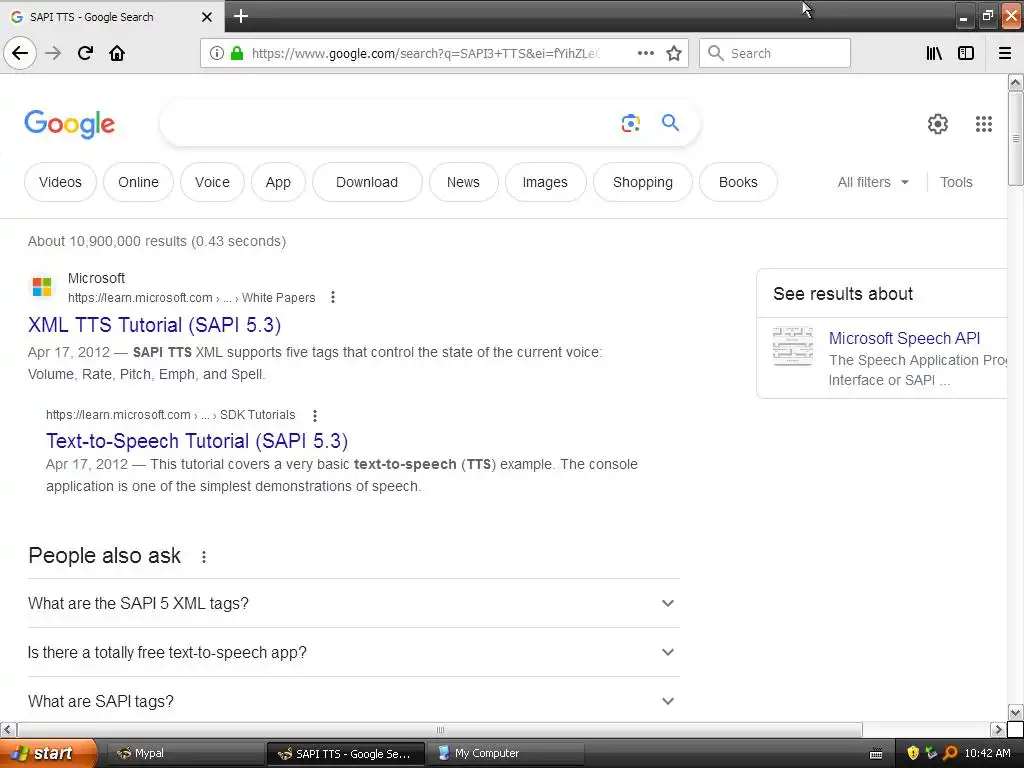Open page actions three-dot menu in address bar
Screen dimensions: 1024x768
[645, 53]
